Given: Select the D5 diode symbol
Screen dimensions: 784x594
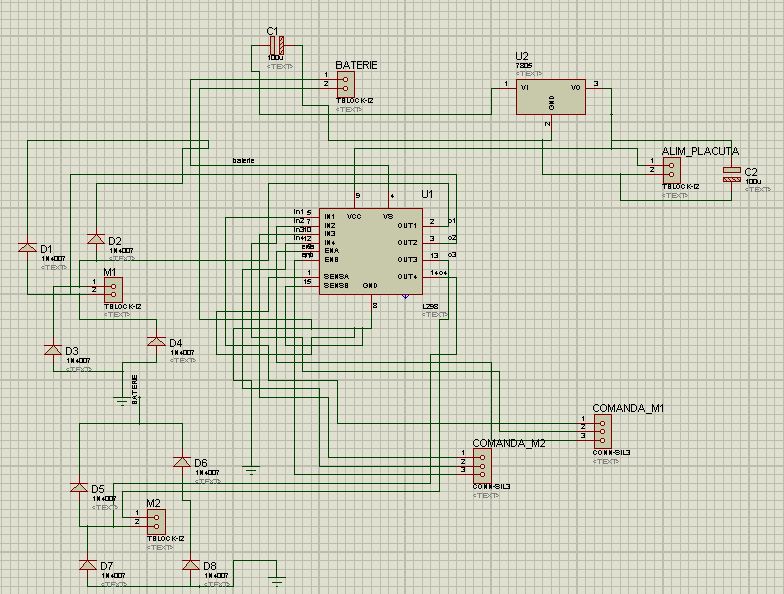Looking at the screenshot, I should (79, 487).
